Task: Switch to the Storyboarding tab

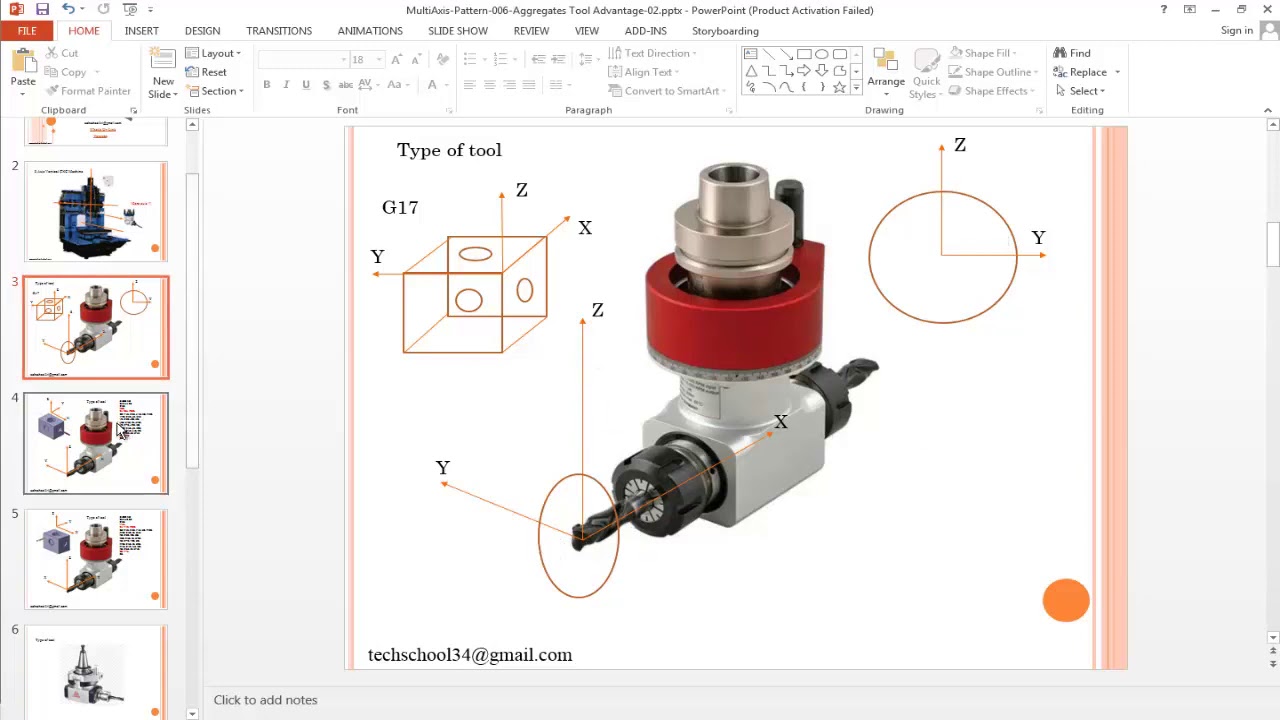Action: coord(725,31)
